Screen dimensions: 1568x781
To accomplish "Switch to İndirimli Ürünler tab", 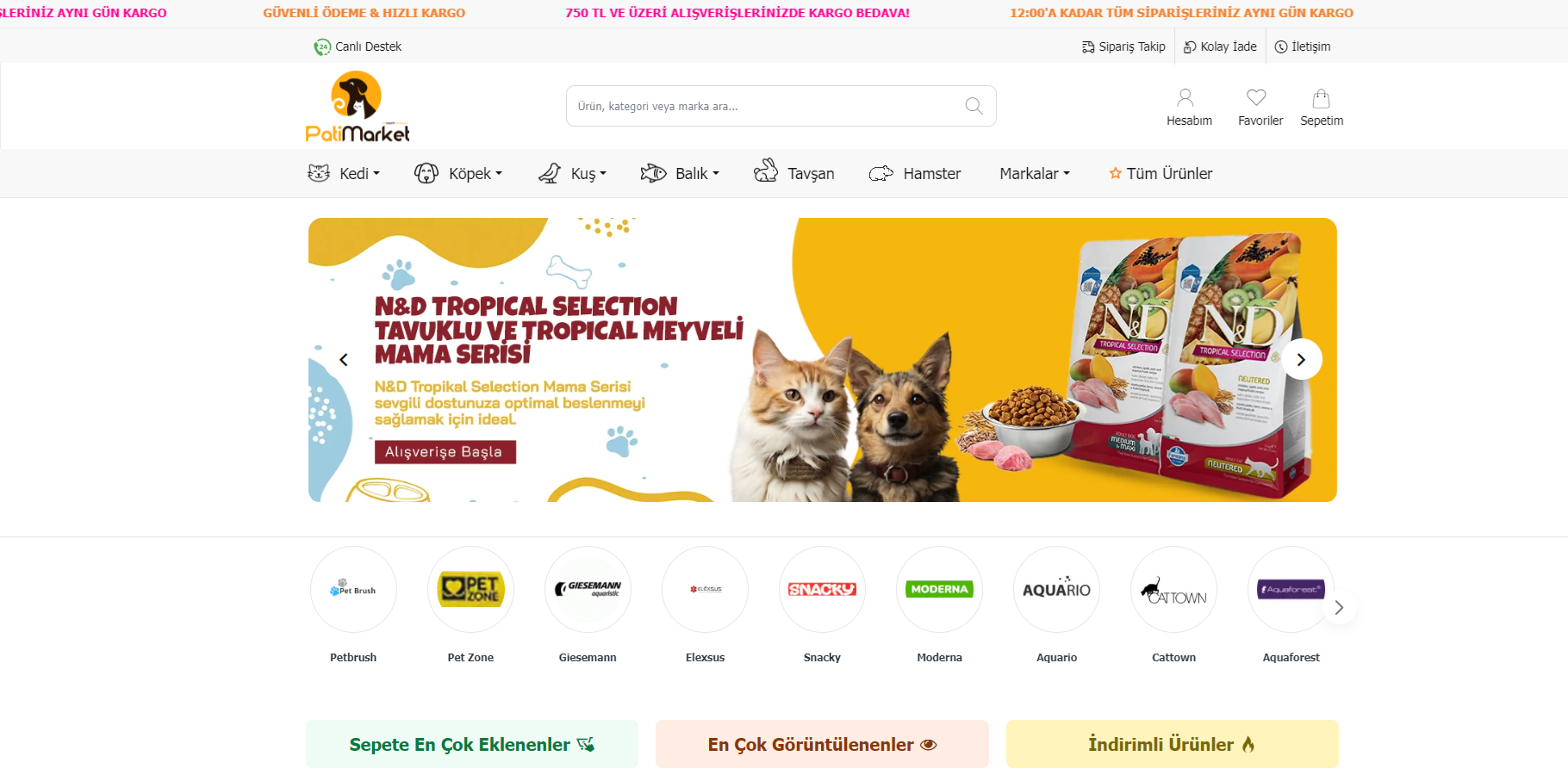I will pyautogui.click(x=1172, y=744).
